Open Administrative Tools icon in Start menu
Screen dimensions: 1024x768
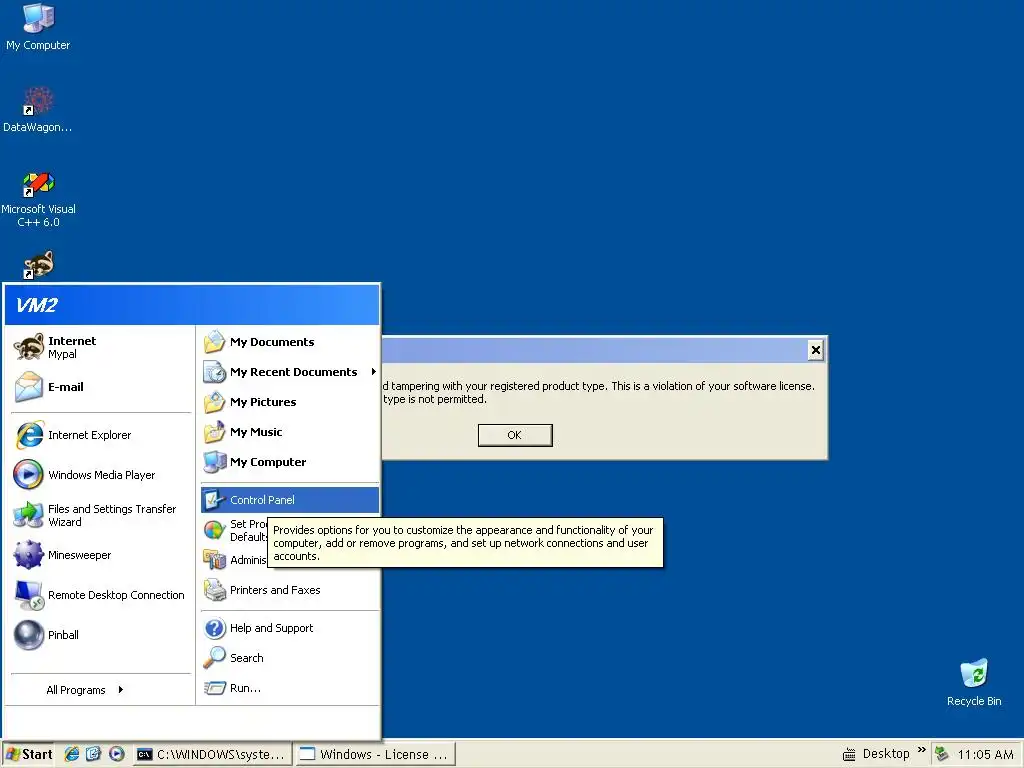(x=214, y=560)
